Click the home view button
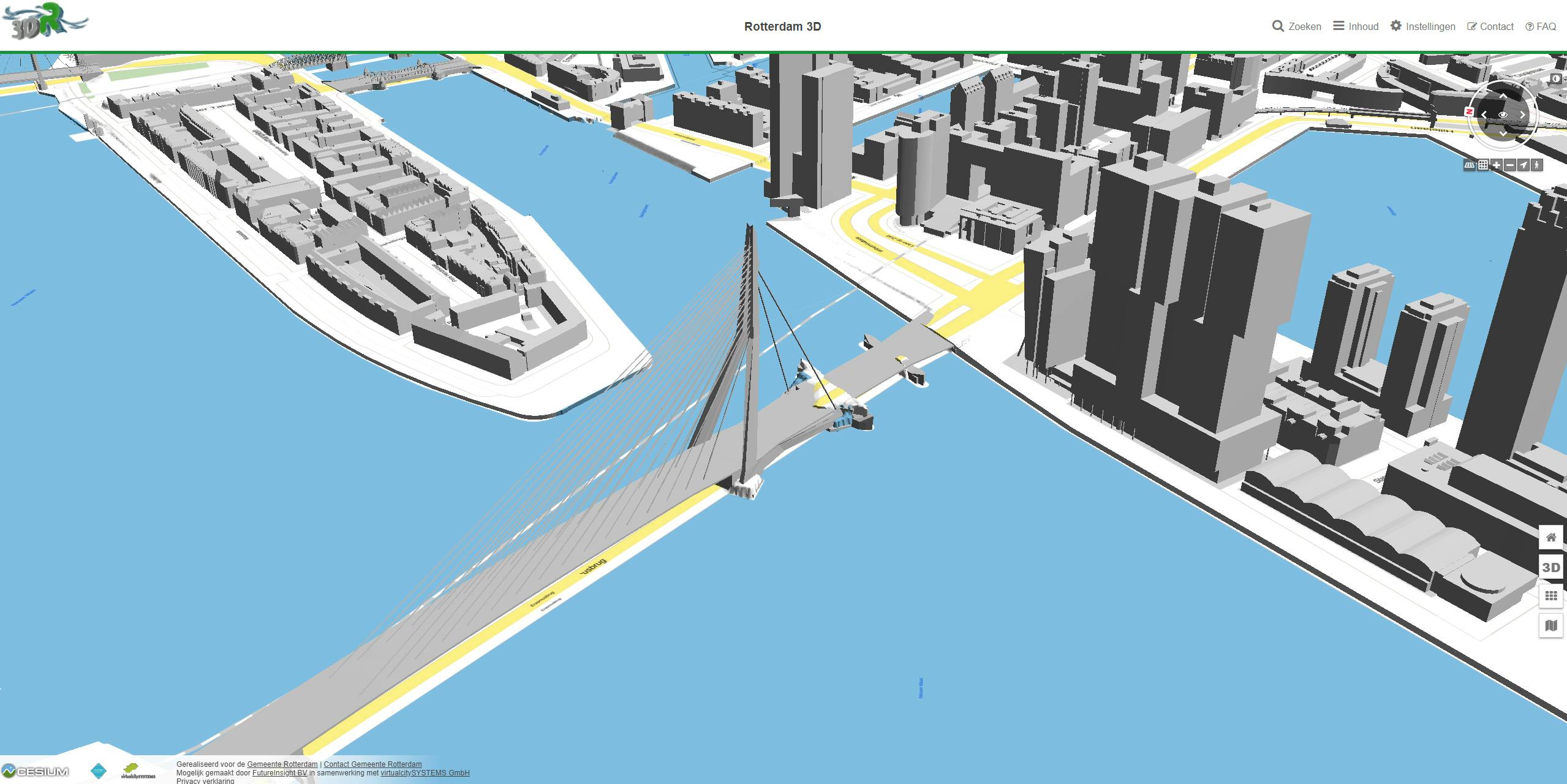1567x784 pixels. (1550, 538)
